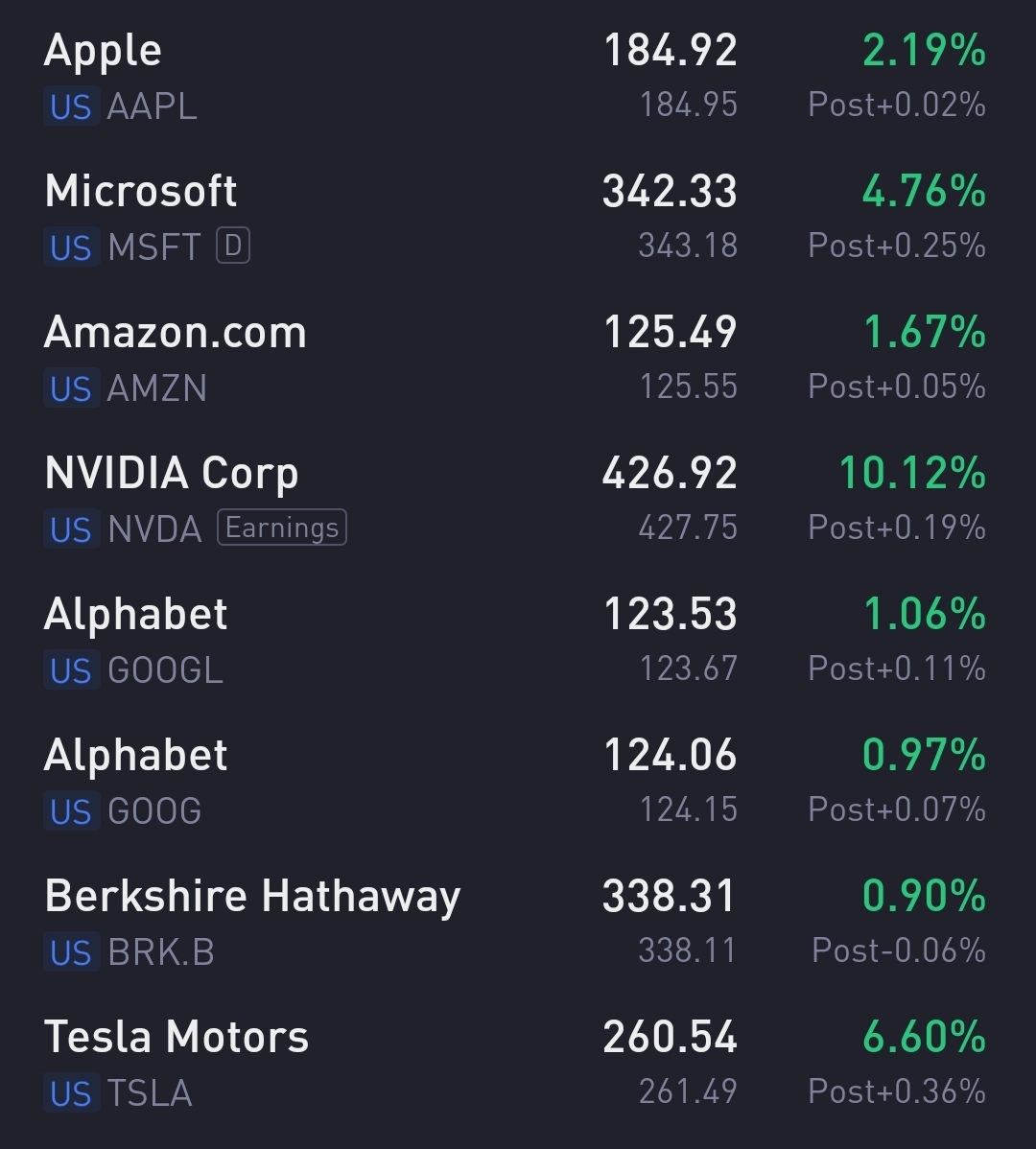The width and height of the screenshot is (1036, 1149).
Task: Tap Berkshire's Post-0.06% after-hours change
Action: (898, 950)
